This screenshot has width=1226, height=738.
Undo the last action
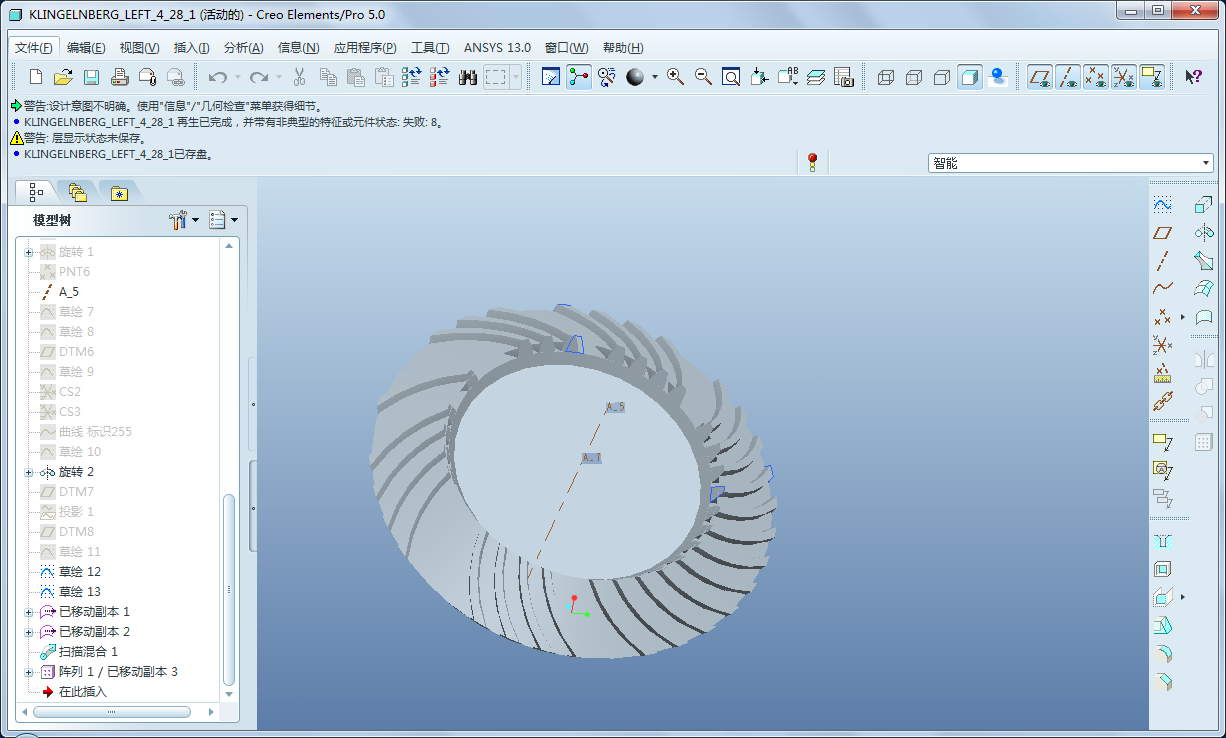pyautogui.click(x=218, y=77)
